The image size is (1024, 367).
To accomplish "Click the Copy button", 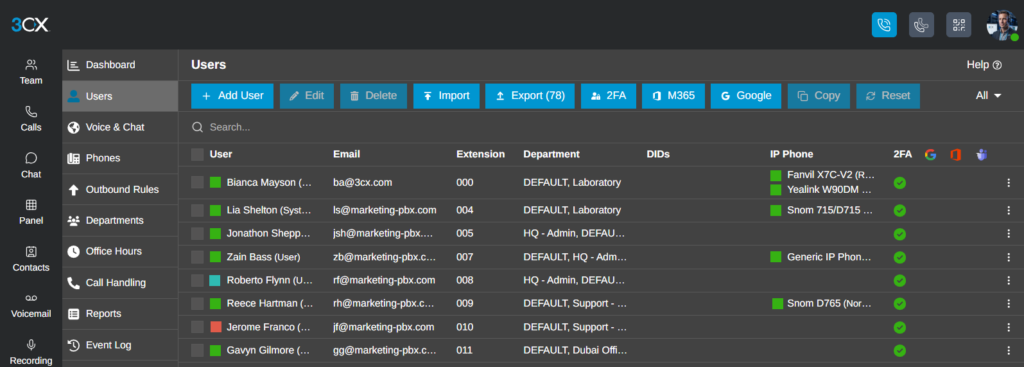I will pos(819,96).
